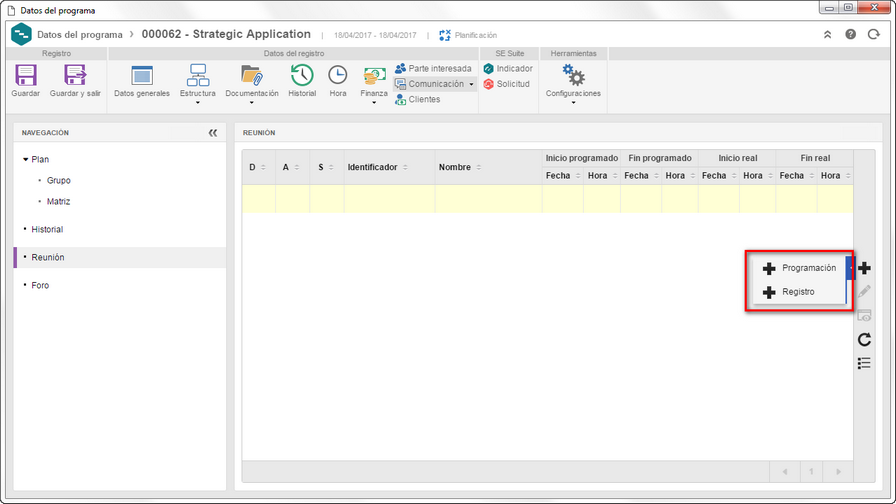Open the help question mark icon

pyautogui.click(x=851, y=35)
